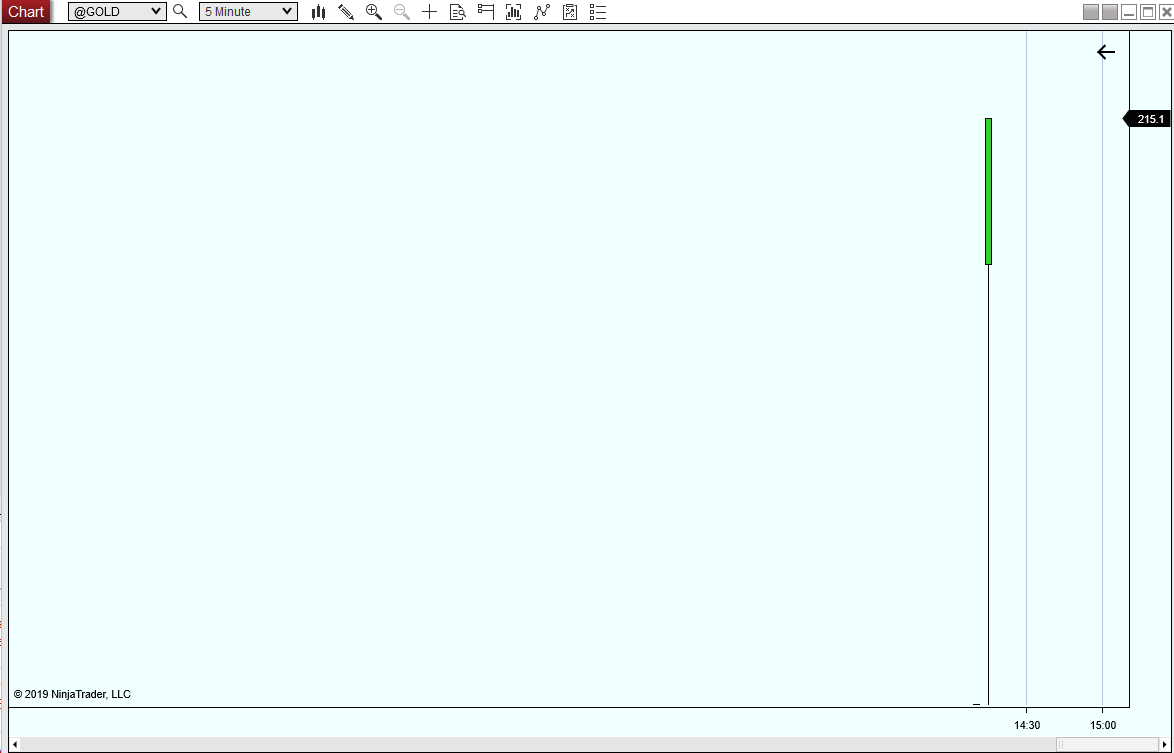Click the 215.1 price marker
Image resolution: width=1174 pixels, height=753 pixels.
pos(1147,119)
